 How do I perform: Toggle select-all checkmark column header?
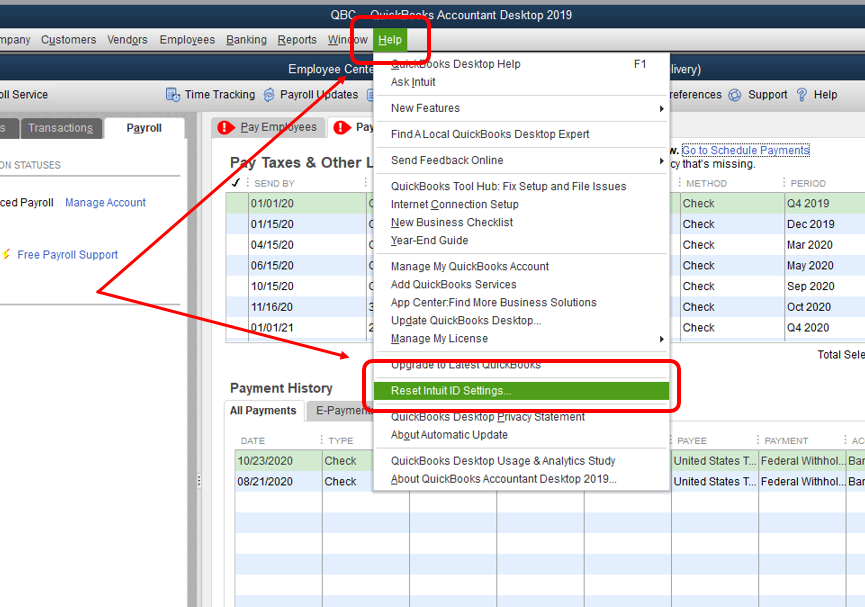pyautogui.click(x=236, y=183)
